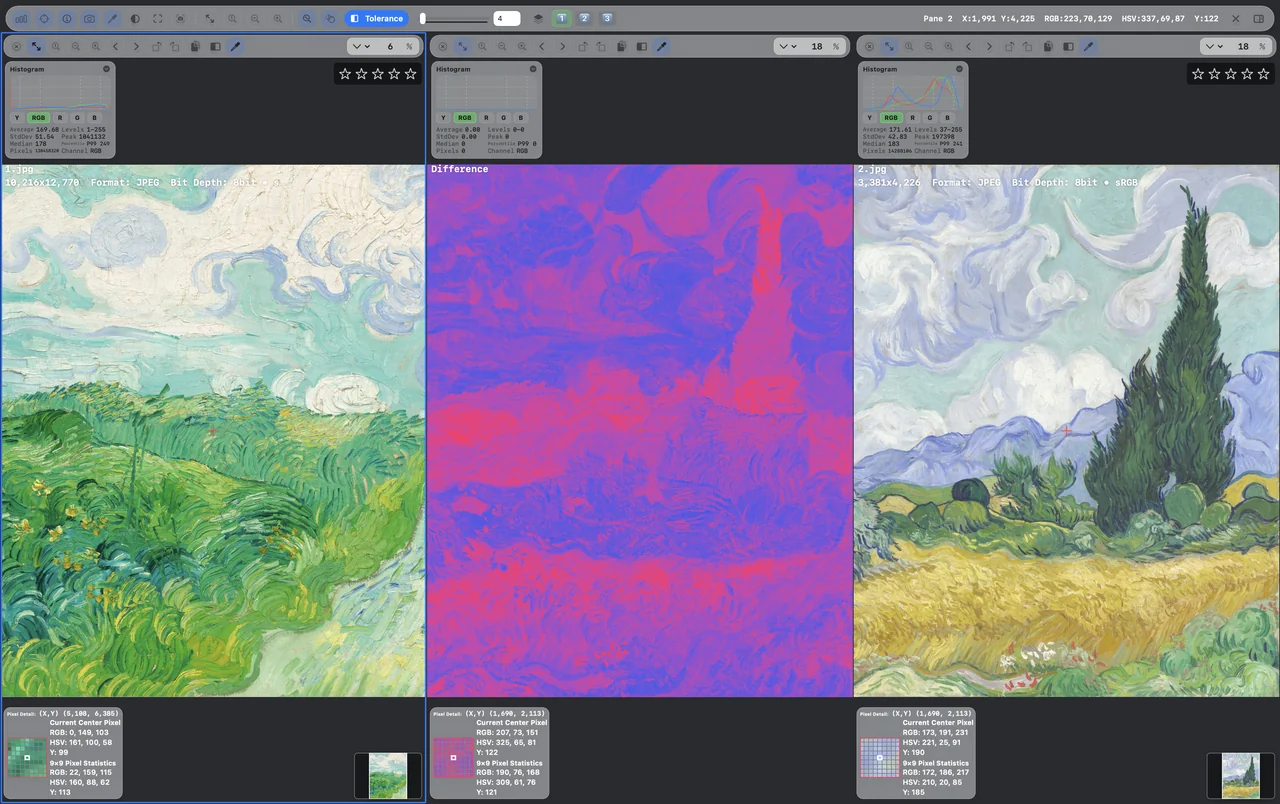Toggle the sidebar panel icon in the 2.jpg pane toolbar
Image resolution: width=1280 pixels, height=804 pixels.
tap(1068, 47)
